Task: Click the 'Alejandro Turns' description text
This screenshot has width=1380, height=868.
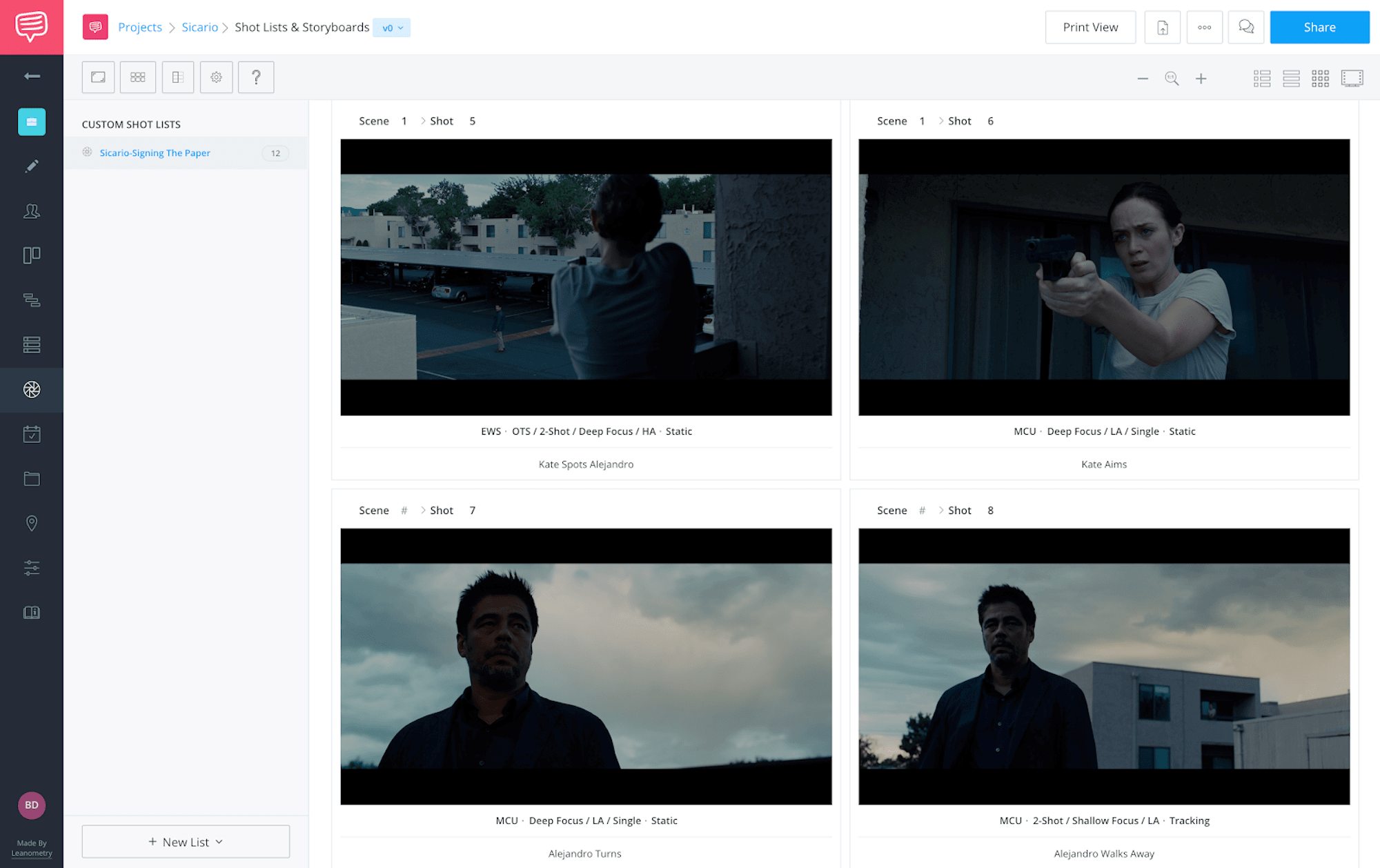Action: pos(585,854)
